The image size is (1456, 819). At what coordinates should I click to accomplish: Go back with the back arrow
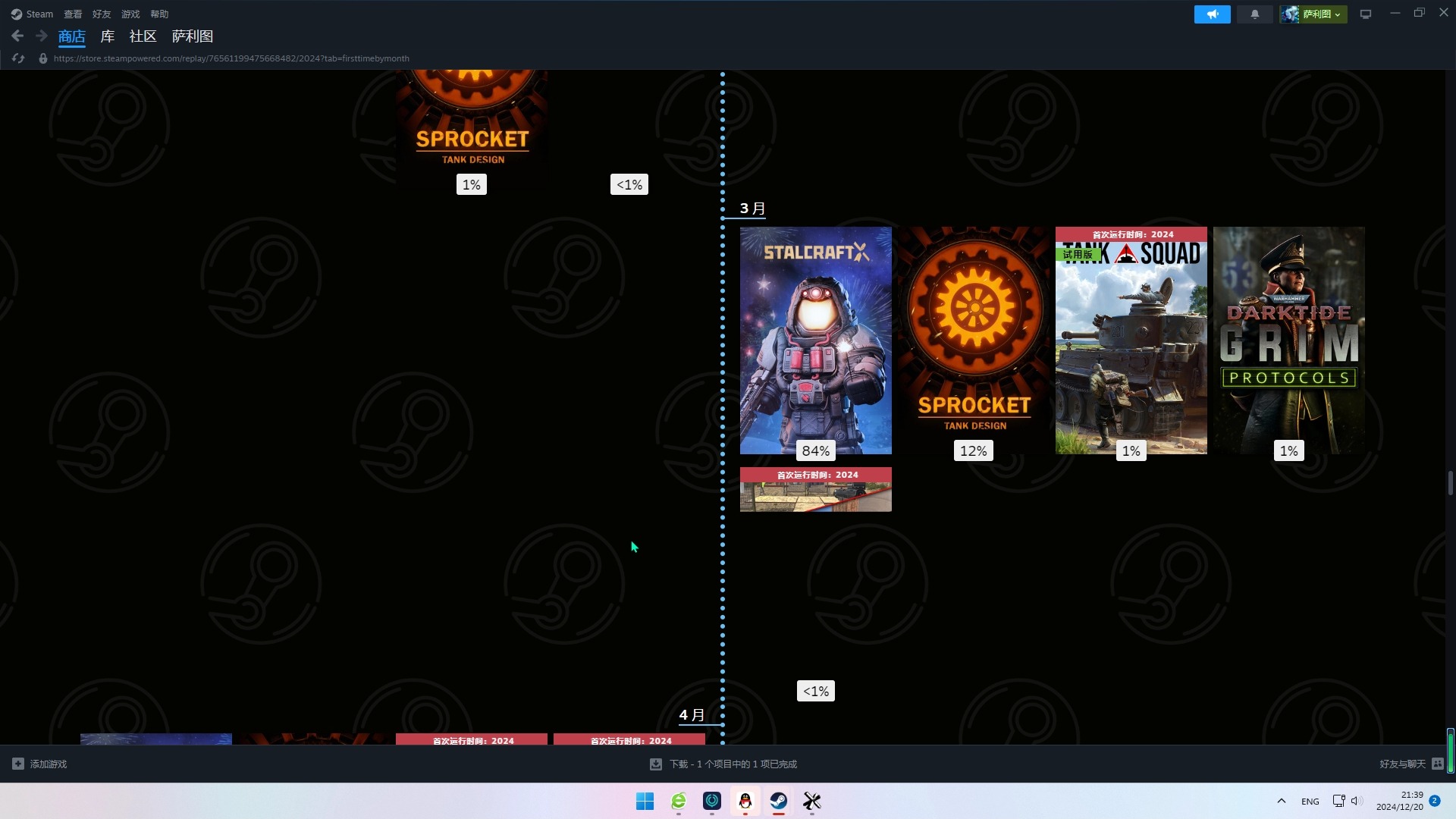(17, 36)
